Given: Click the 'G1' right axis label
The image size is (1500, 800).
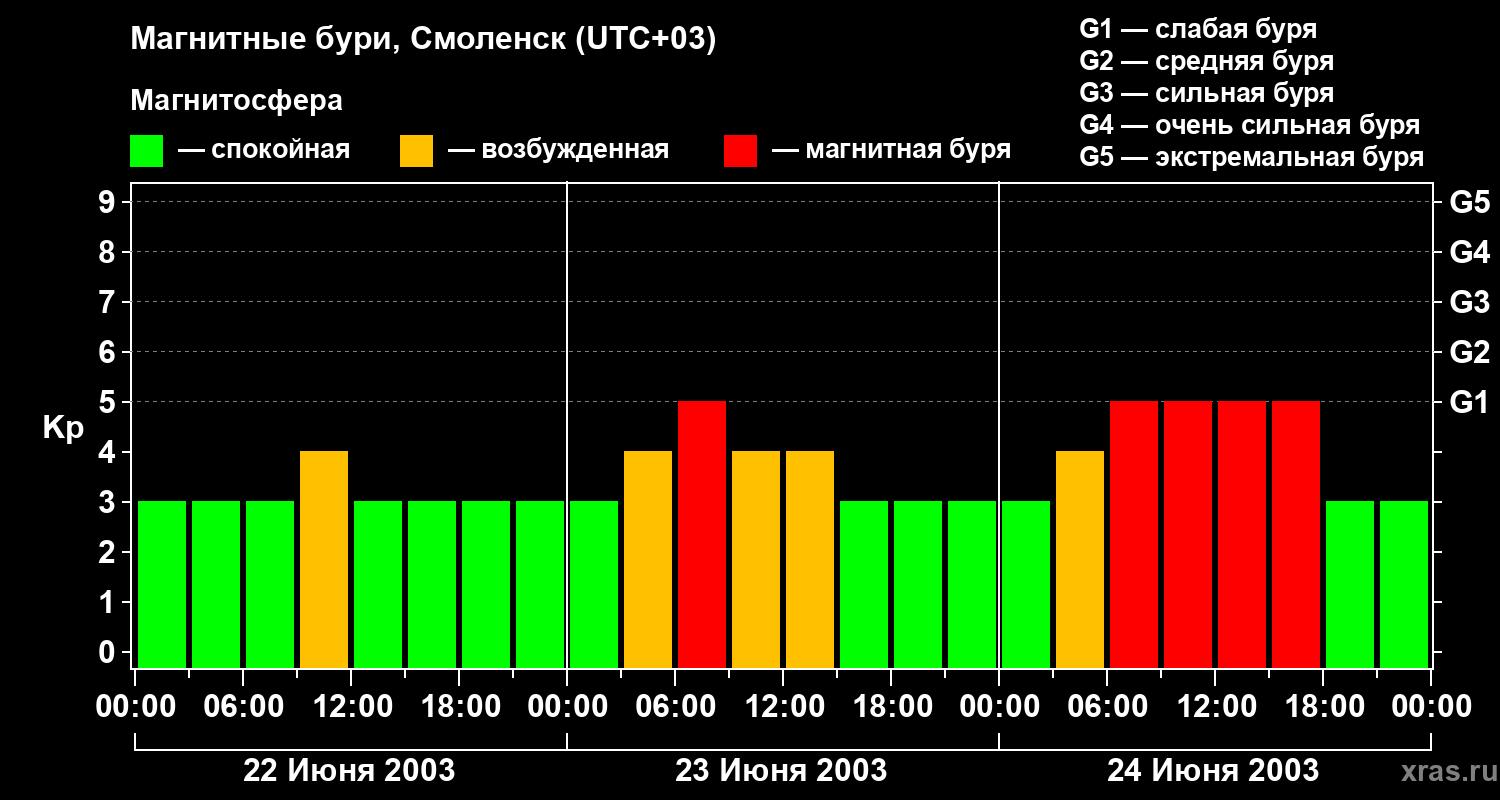Looking at the screenshot, I should [1470, 402].
